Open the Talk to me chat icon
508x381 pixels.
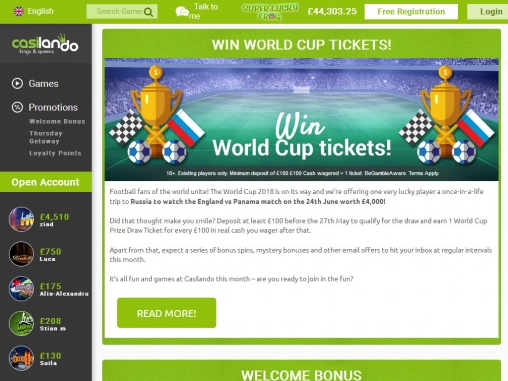tap(182, 12)
